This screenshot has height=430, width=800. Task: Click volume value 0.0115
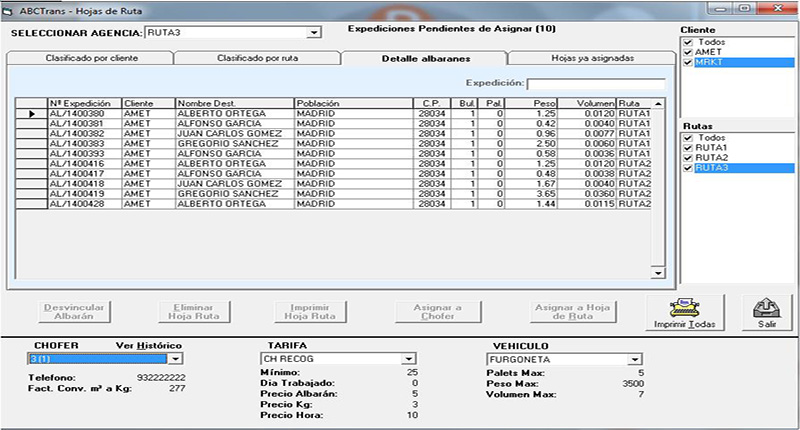[599, 204]
